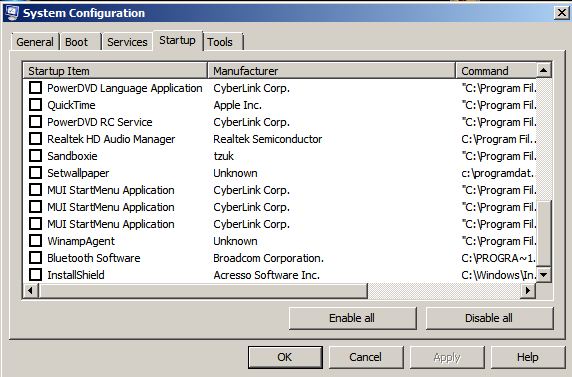Screen dimensions: 572x377
Task: Click the 'Bluetooth Software' item name
Action: coord(94,258)
